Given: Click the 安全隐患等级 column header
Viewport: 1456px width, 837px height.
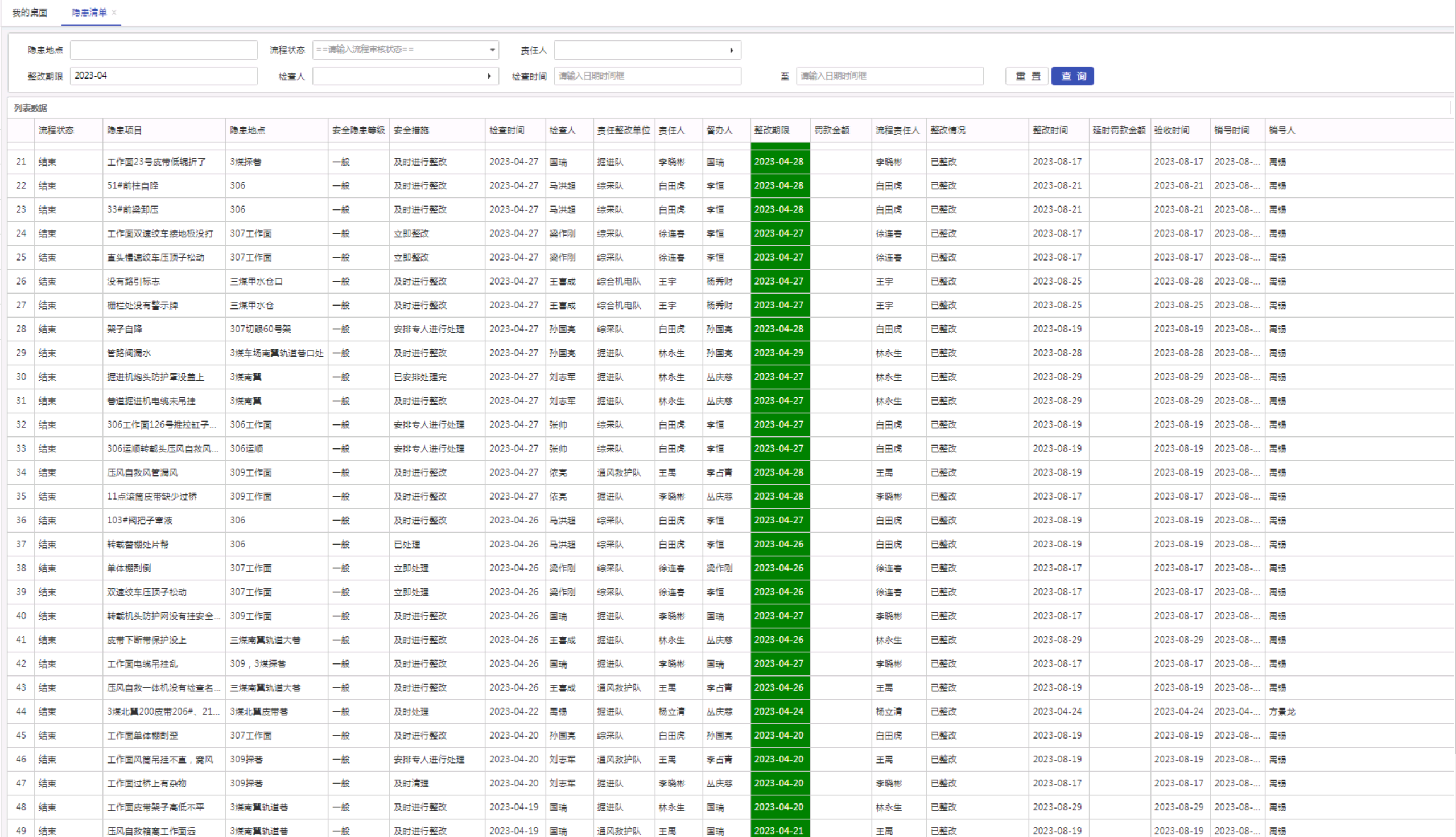Looking at the screenshot, I should click(358, 130).
